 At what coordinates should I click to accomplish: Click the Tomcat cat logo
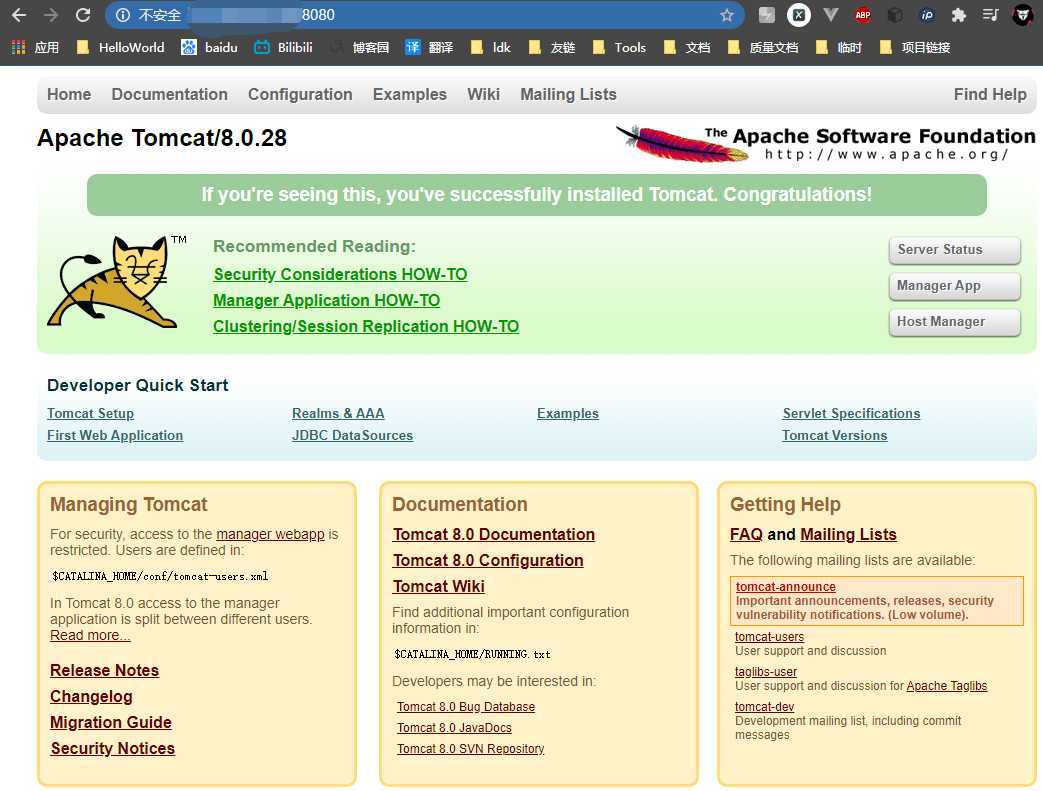116,282
